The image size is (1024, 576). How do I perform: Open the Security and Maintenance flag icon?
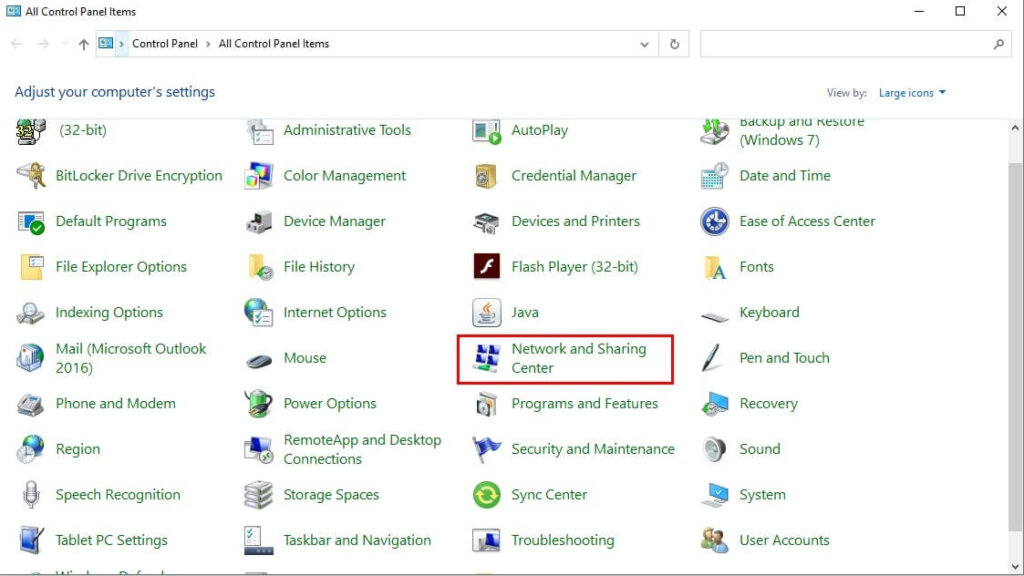point(486,449)
